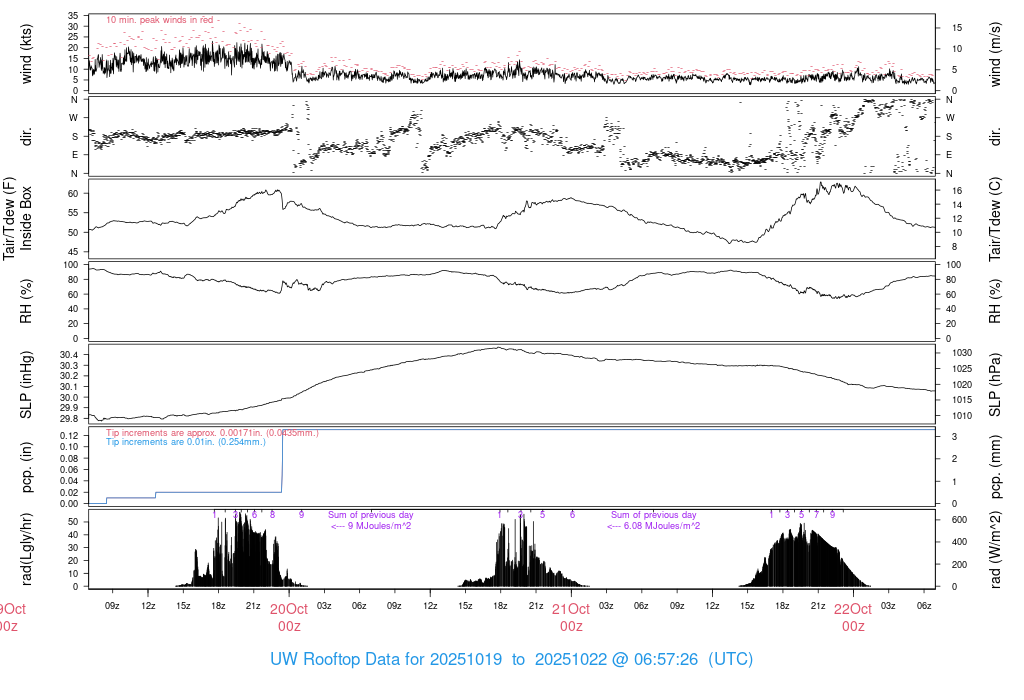Select the 'rad (W/m^2)' right axis label
The height and width of the screenshot is (700, 1024).
point(995,549)
